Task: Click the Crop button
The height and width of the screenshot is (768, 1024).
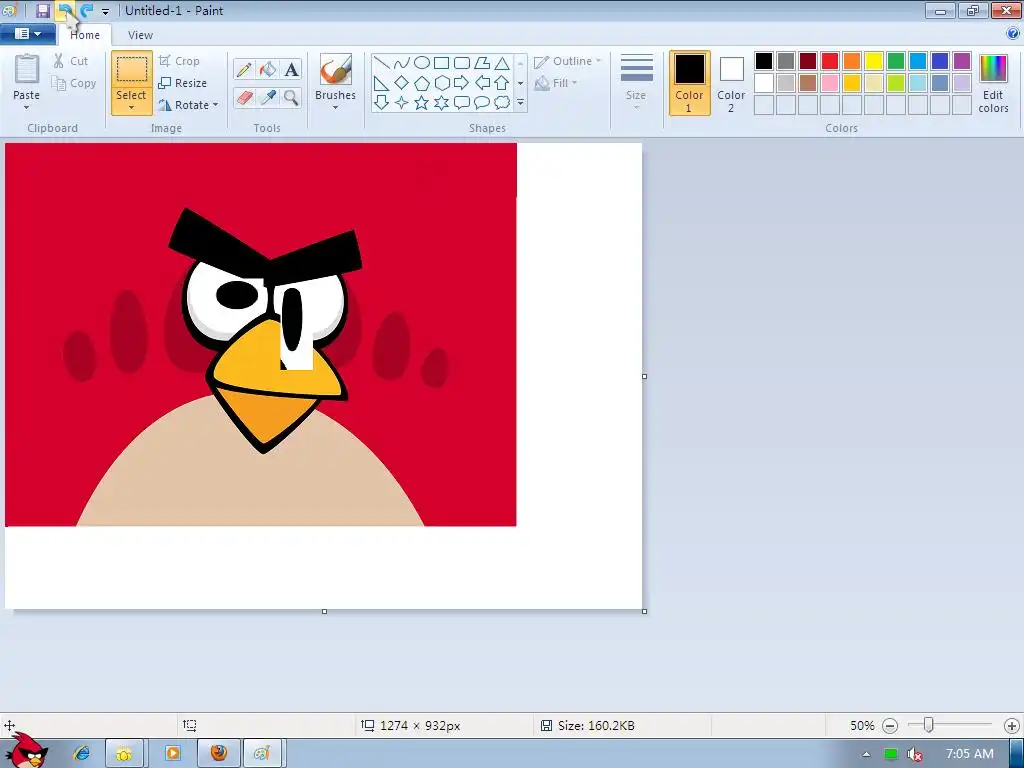Action: (x=179, y=61)
